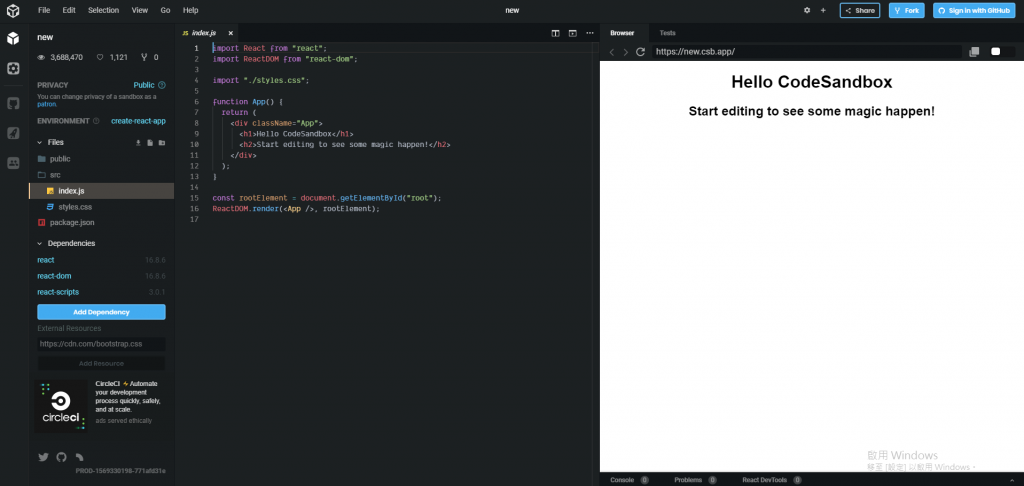
Task: Open the Project Info cube icon in sidebar
Action: 13,39
